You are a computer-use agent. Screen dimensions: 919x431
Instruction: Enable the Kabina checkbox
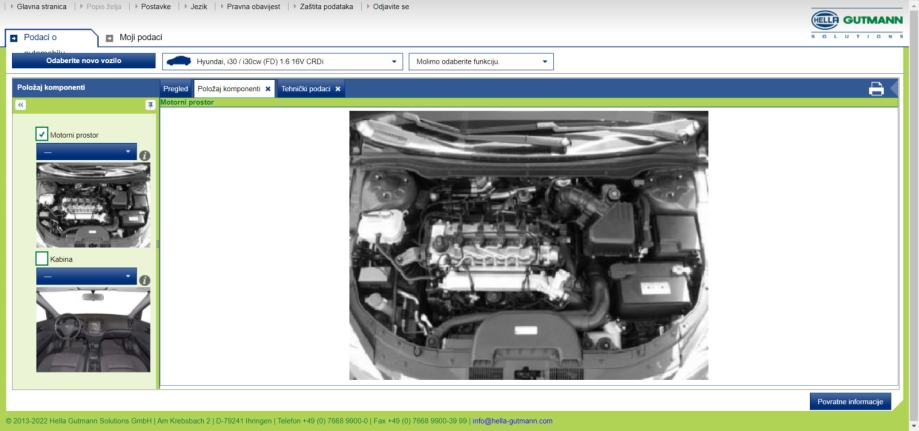point(42,259)
